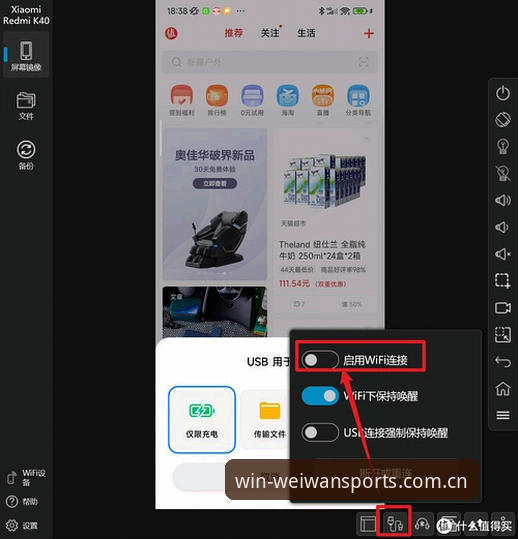Click the dashed-box selection tool below record
The height and width of the screenshot is (539, 518).
click(503, 334)
